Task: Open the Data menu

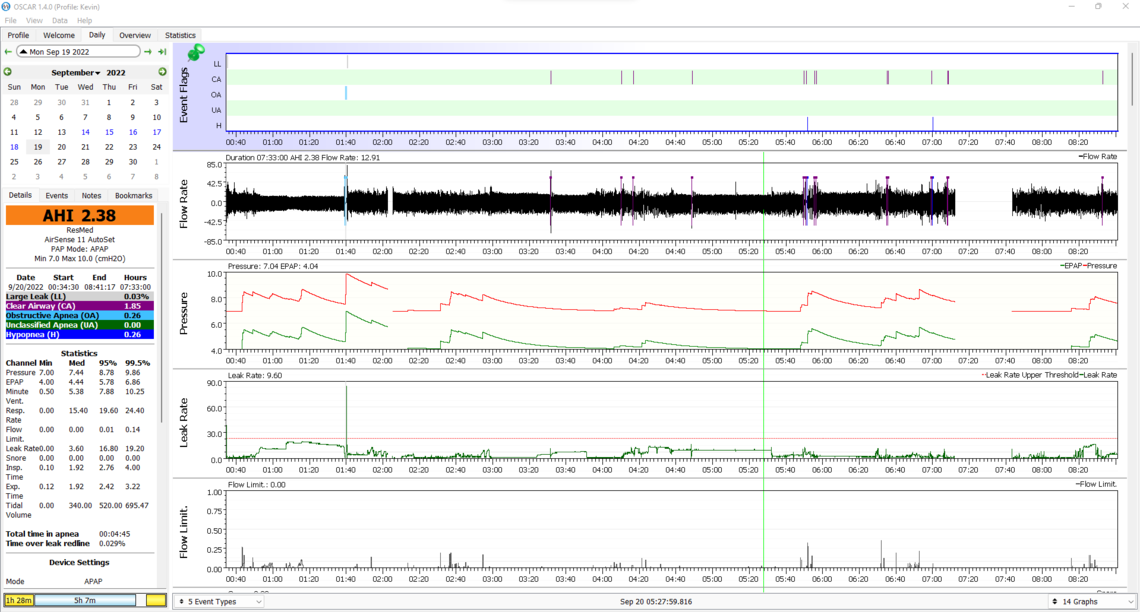Action: pos(60,20)
